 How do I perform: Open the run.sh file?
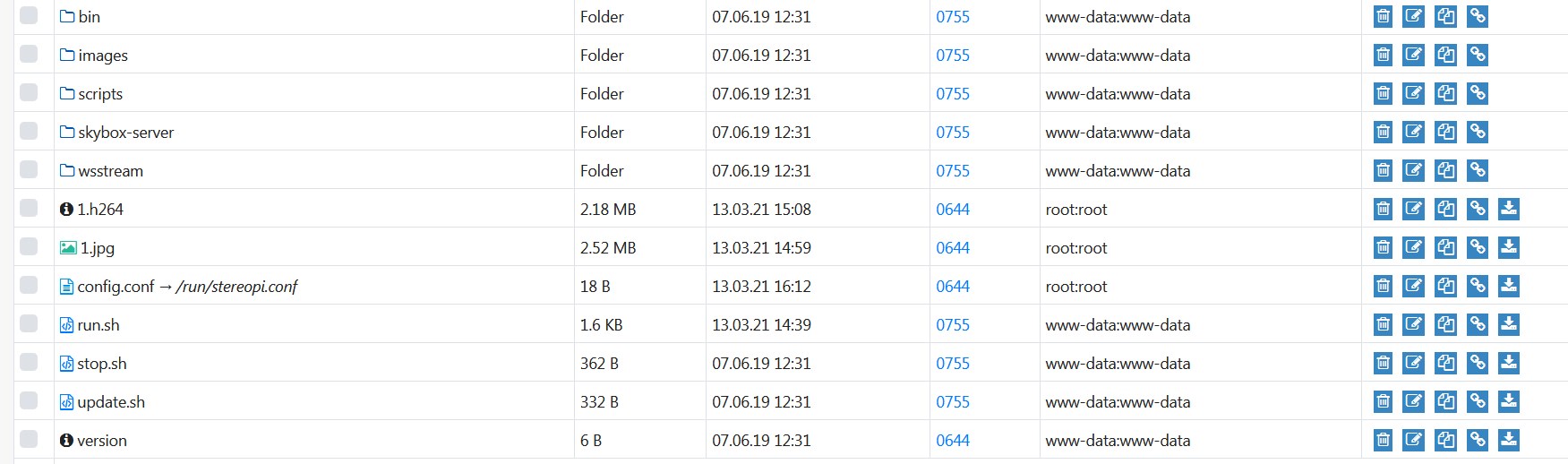[99, 325]
